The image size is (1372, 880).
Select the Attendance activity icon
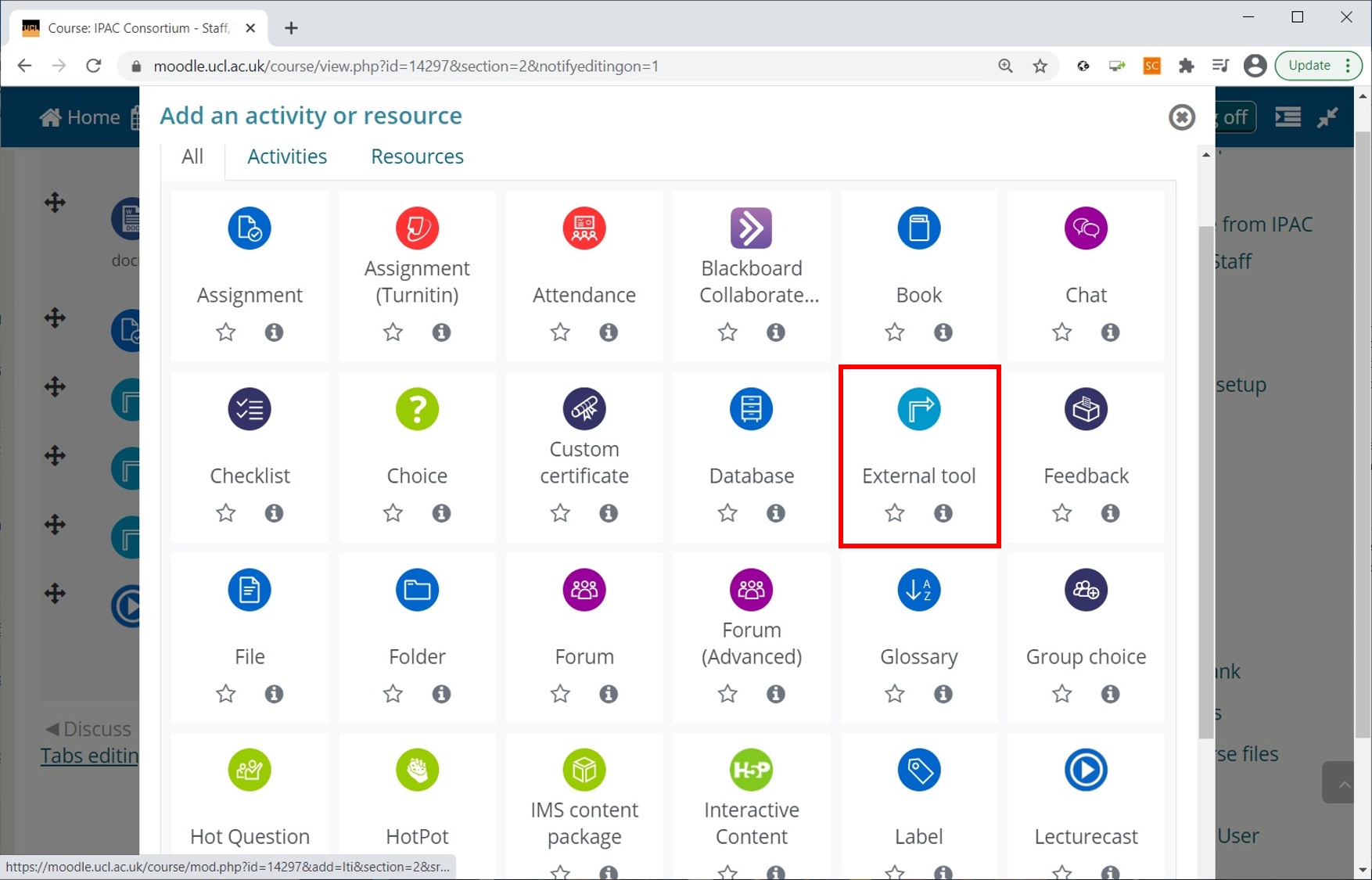(584, 228)
